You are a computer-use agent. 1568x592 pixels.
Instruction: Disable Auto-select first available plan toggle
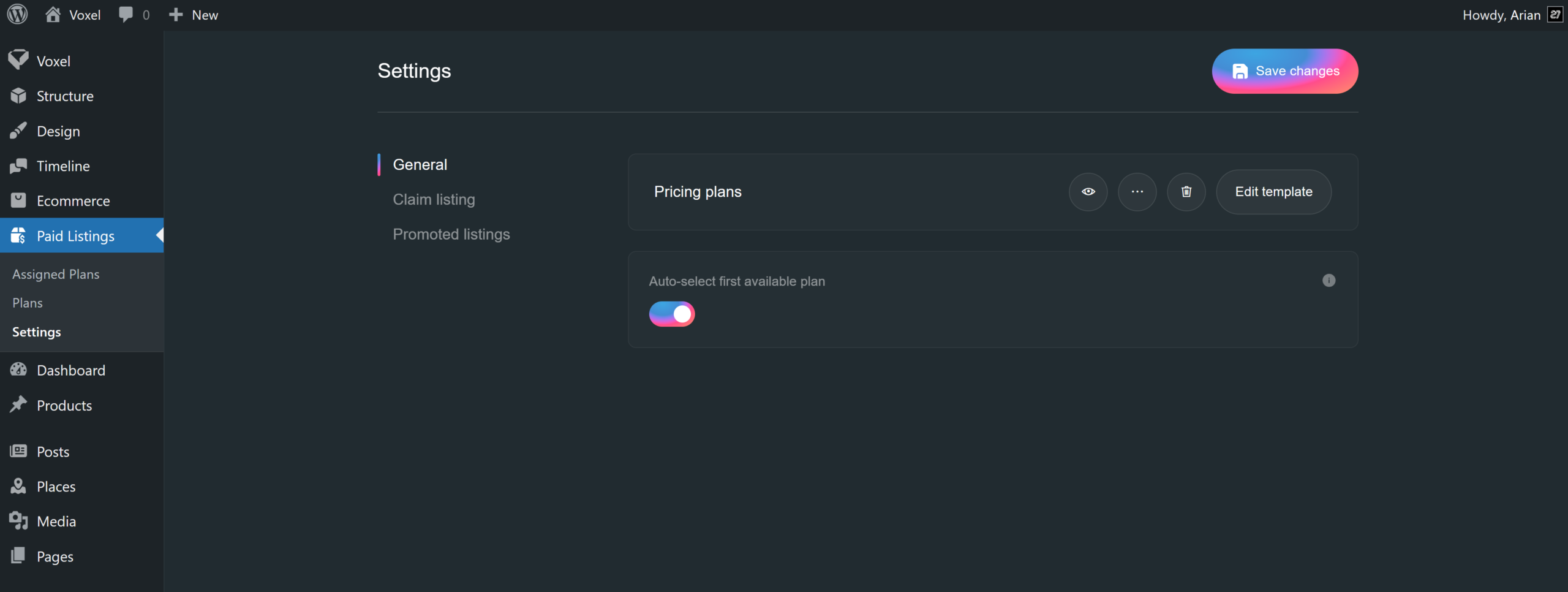(672, 314)
